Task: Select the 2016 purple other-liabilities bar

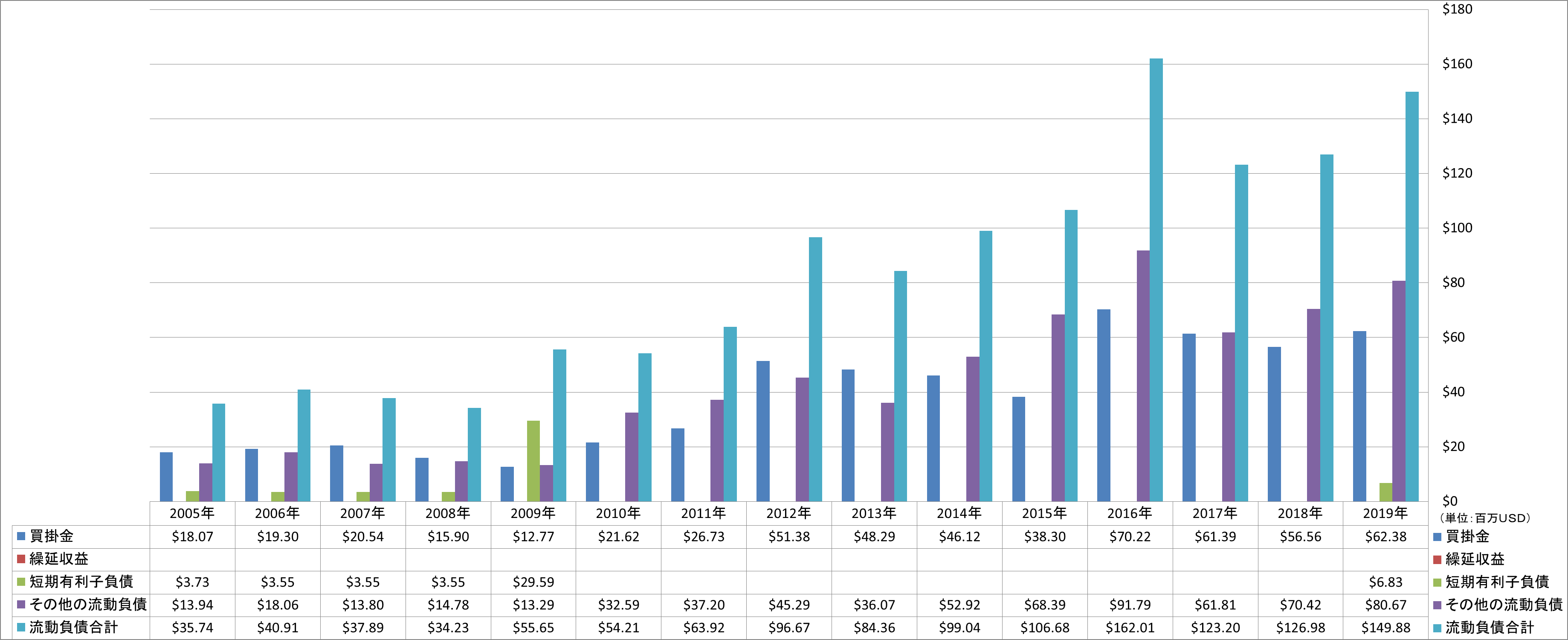Action: 1143,376
